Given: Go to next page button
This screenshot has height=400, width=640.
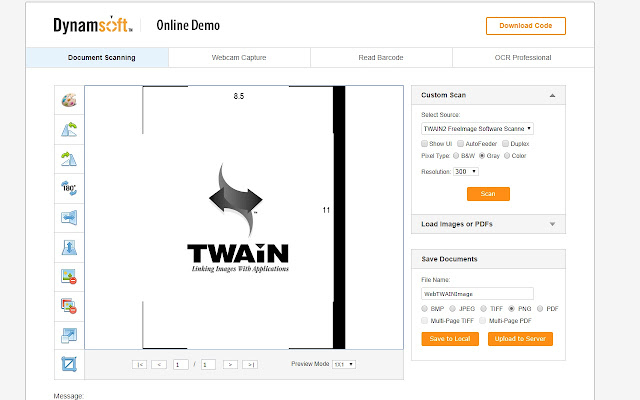Looking at the screenshot, I should [x=230, y=364].
